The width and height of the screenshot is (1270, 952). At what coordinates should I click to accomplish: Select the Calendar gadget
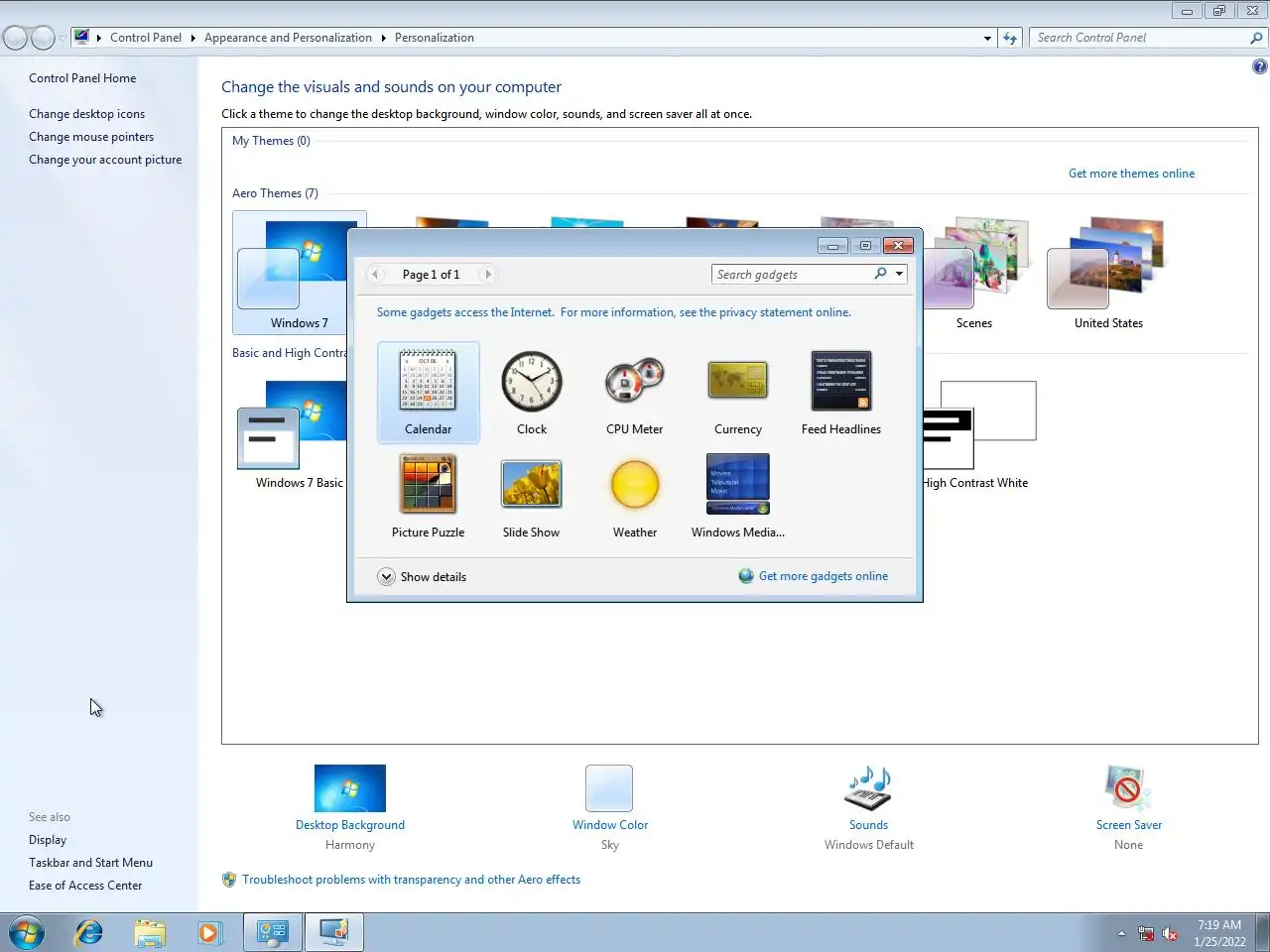click(428, 393)
